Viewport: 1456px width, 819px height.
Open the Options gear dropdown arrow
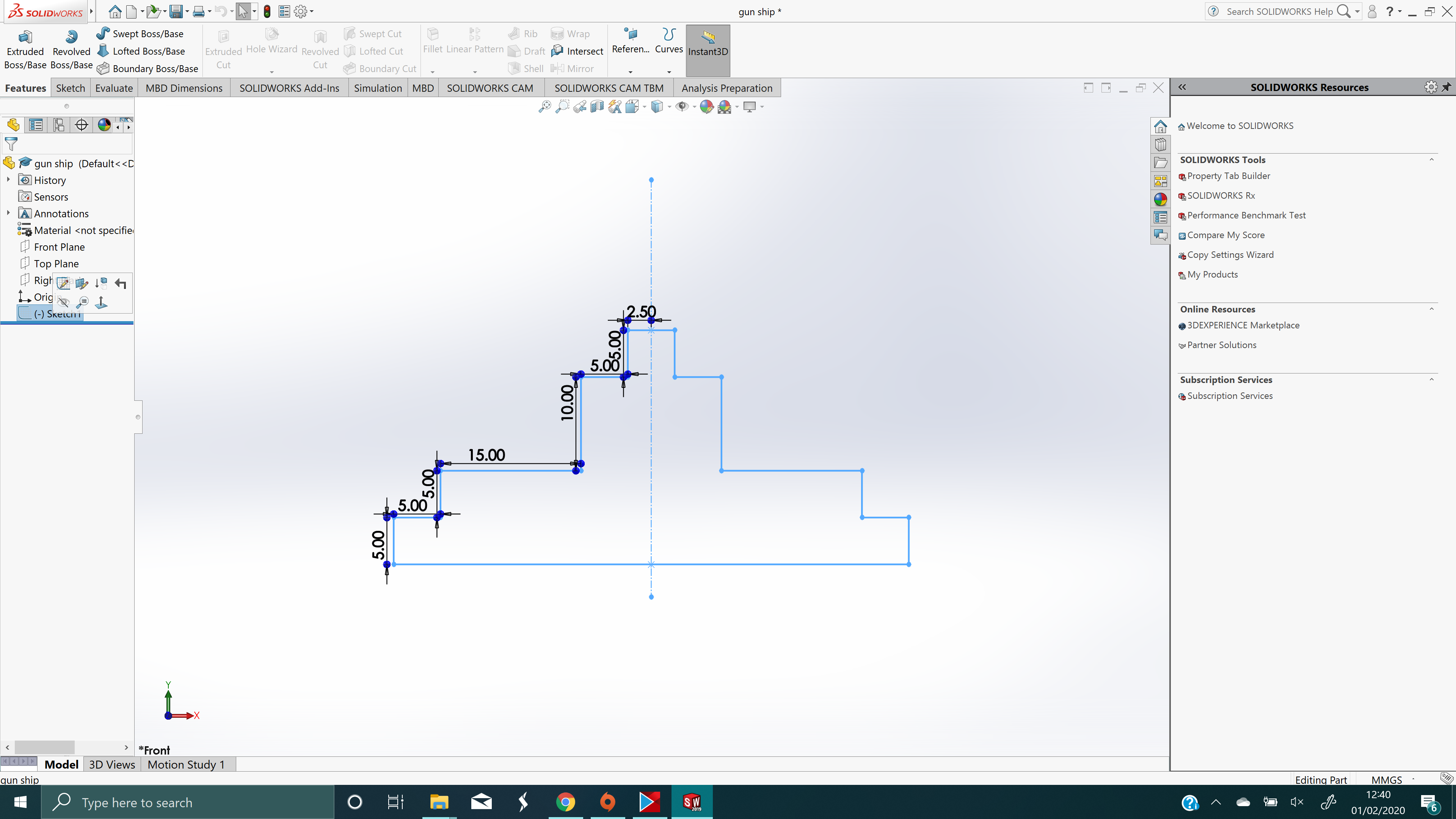(x=312, y=11)
